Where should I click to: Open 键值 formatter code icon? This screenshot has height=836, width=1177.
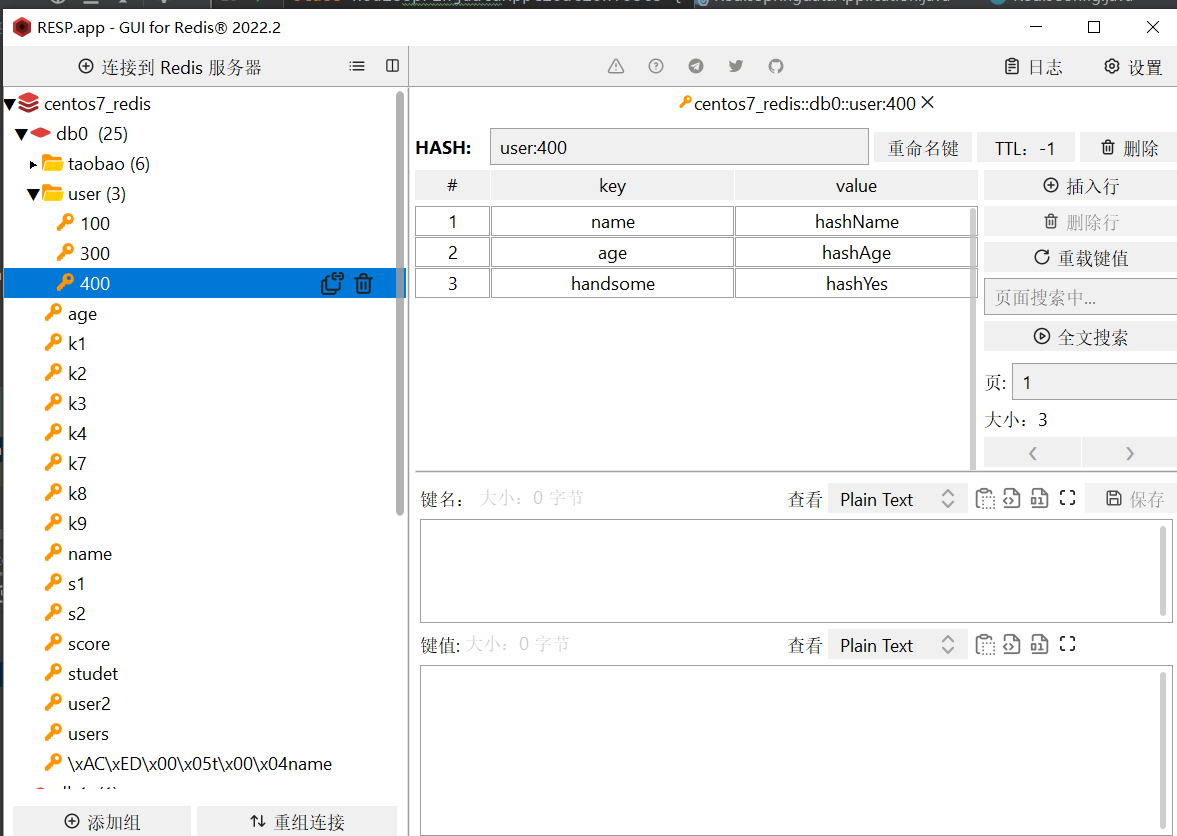[1012, 644]
